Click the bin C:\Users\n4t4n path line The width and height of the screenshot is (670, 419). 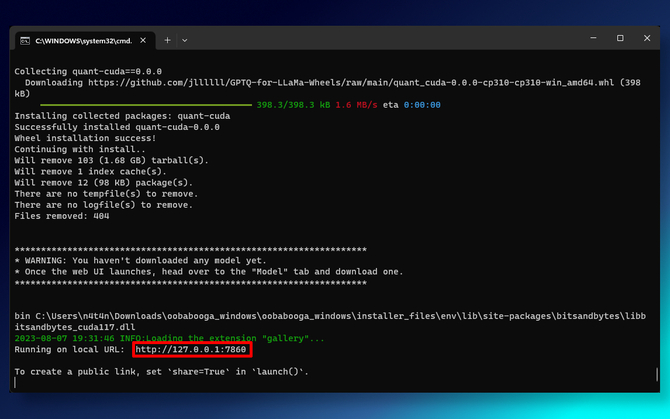point(330,316)
